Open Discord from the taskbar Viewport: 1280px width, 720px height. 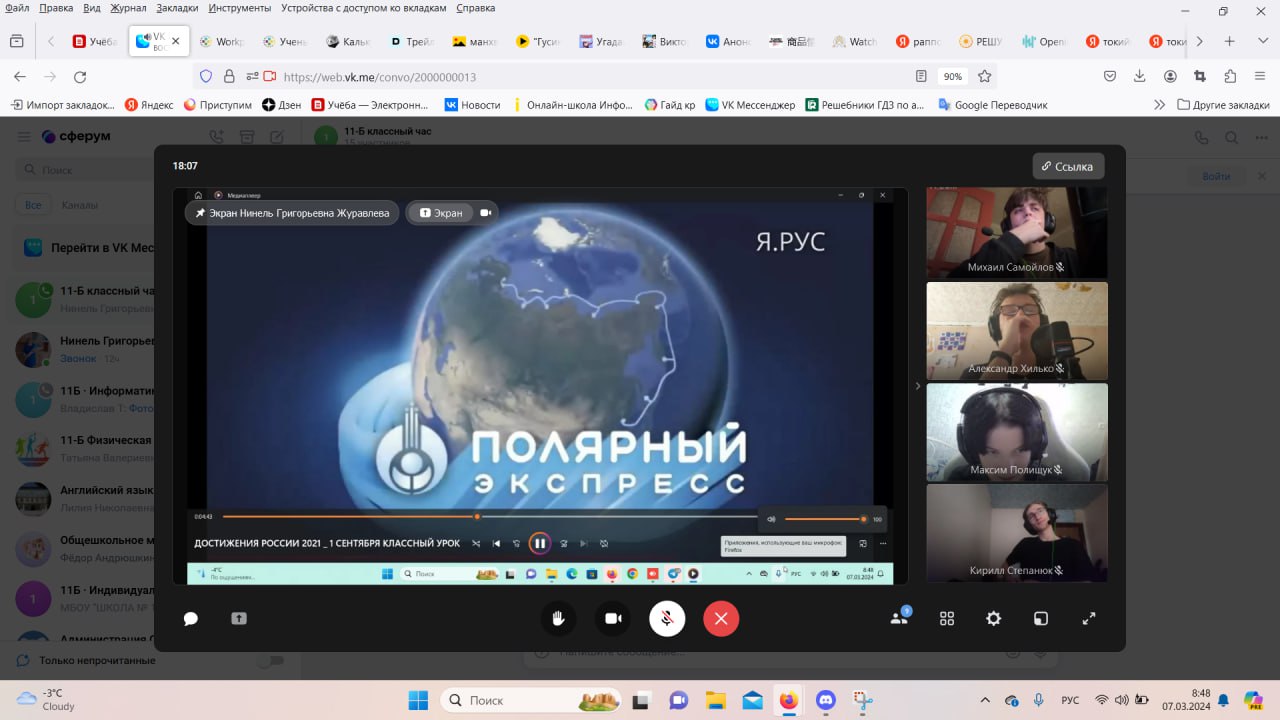[x=825, y=700]
